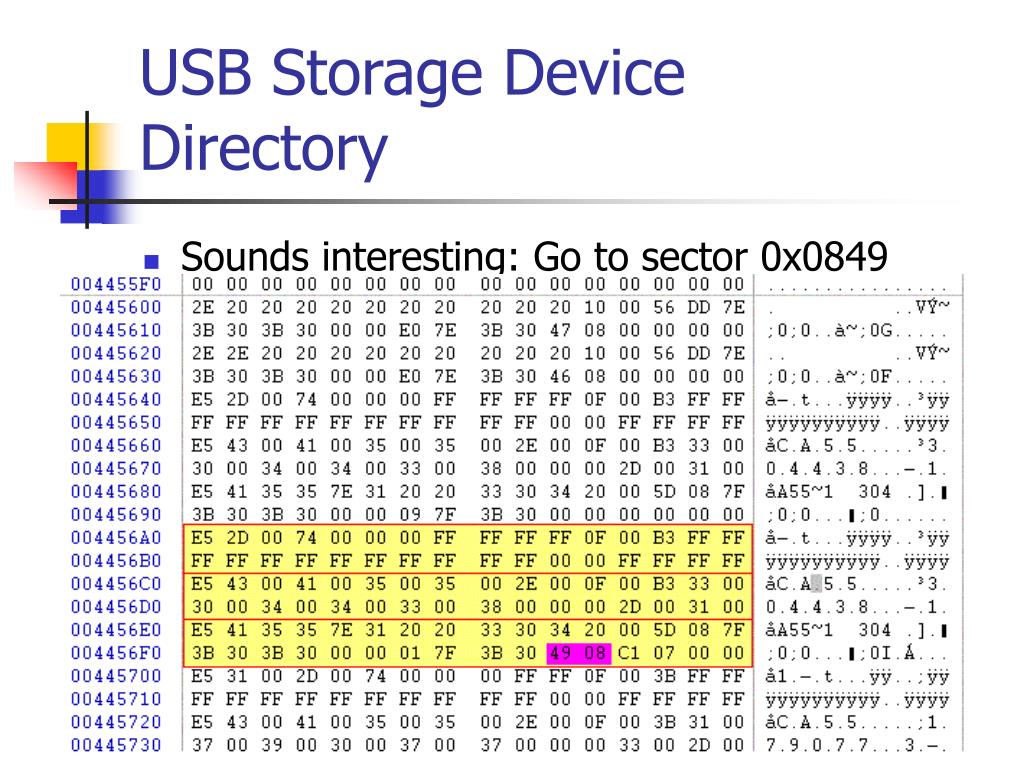Viewport: 1024px width, 768px height.
Task: Click the gray highlighted ASCII character at 004456C0
Action: tap(816, 584)
